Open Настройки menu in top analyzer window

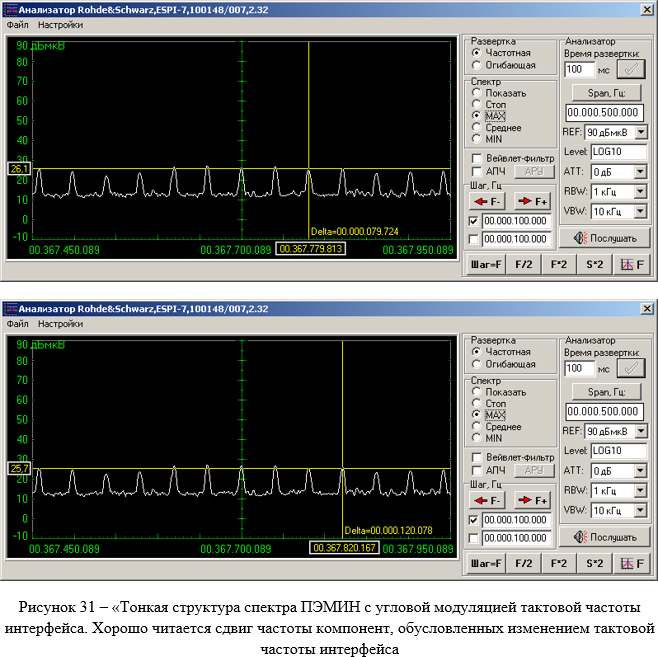[x=60, y=25]
